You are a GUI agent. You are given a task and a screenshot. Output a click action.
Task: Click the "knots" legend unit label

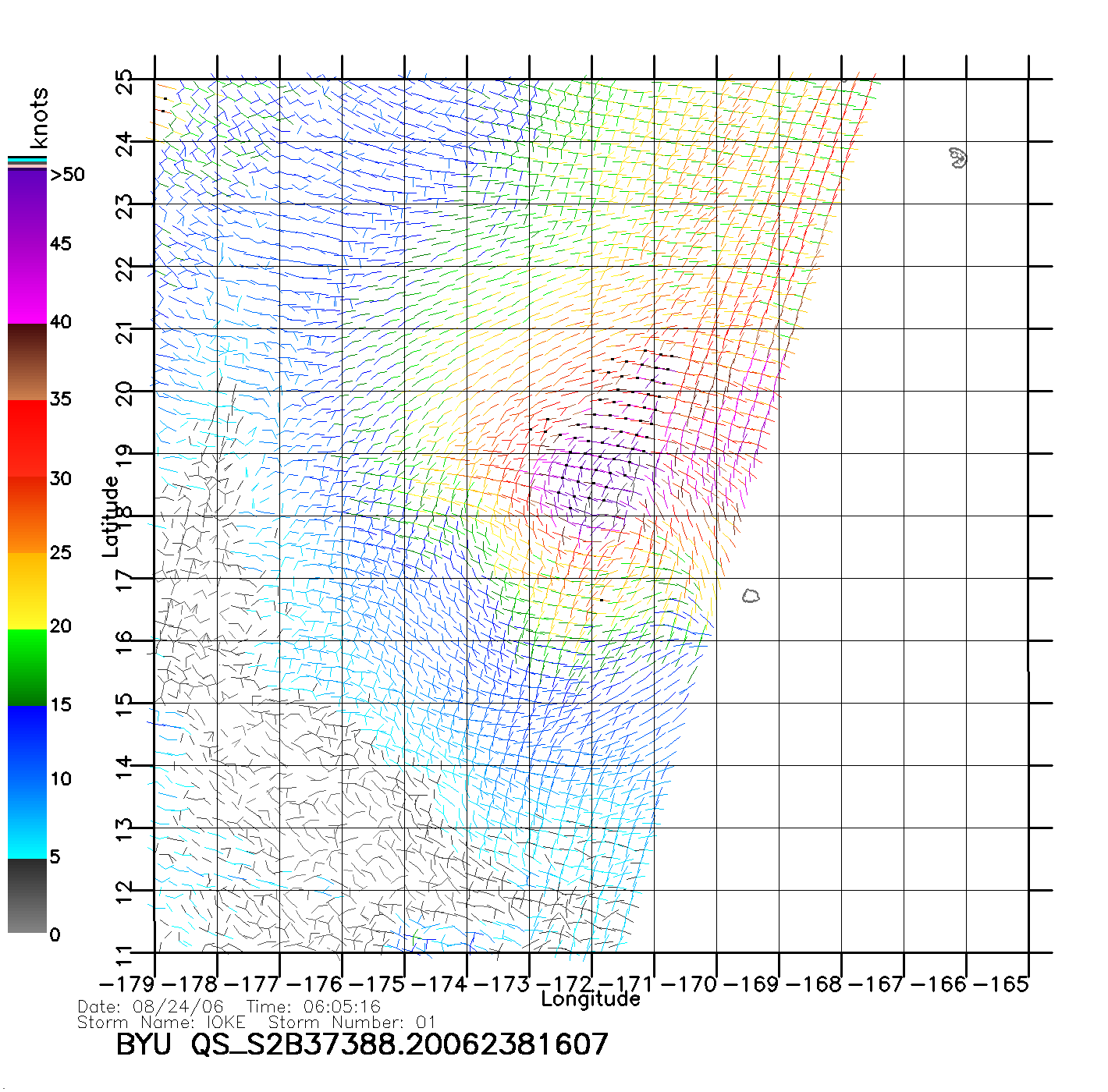pos(39,118)
